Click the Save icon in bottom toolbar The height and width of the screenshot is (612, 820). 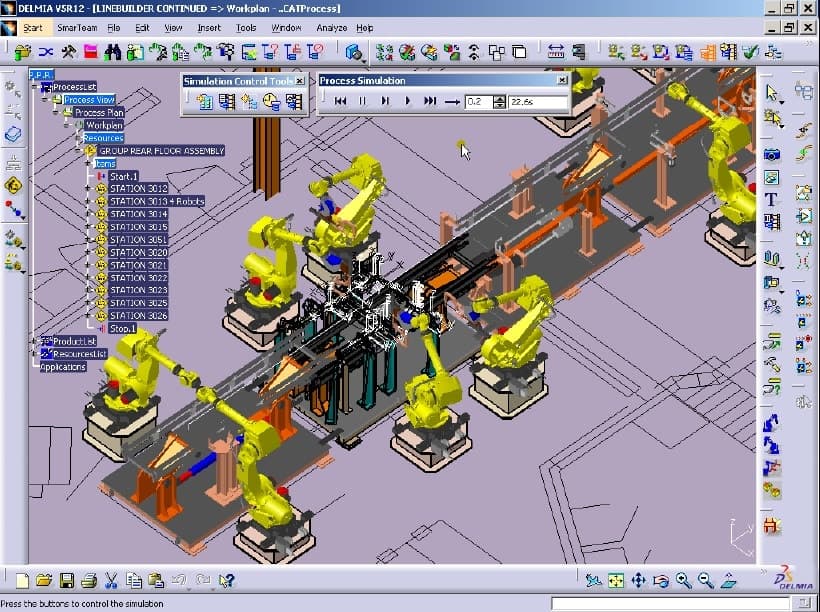[67, 579]
